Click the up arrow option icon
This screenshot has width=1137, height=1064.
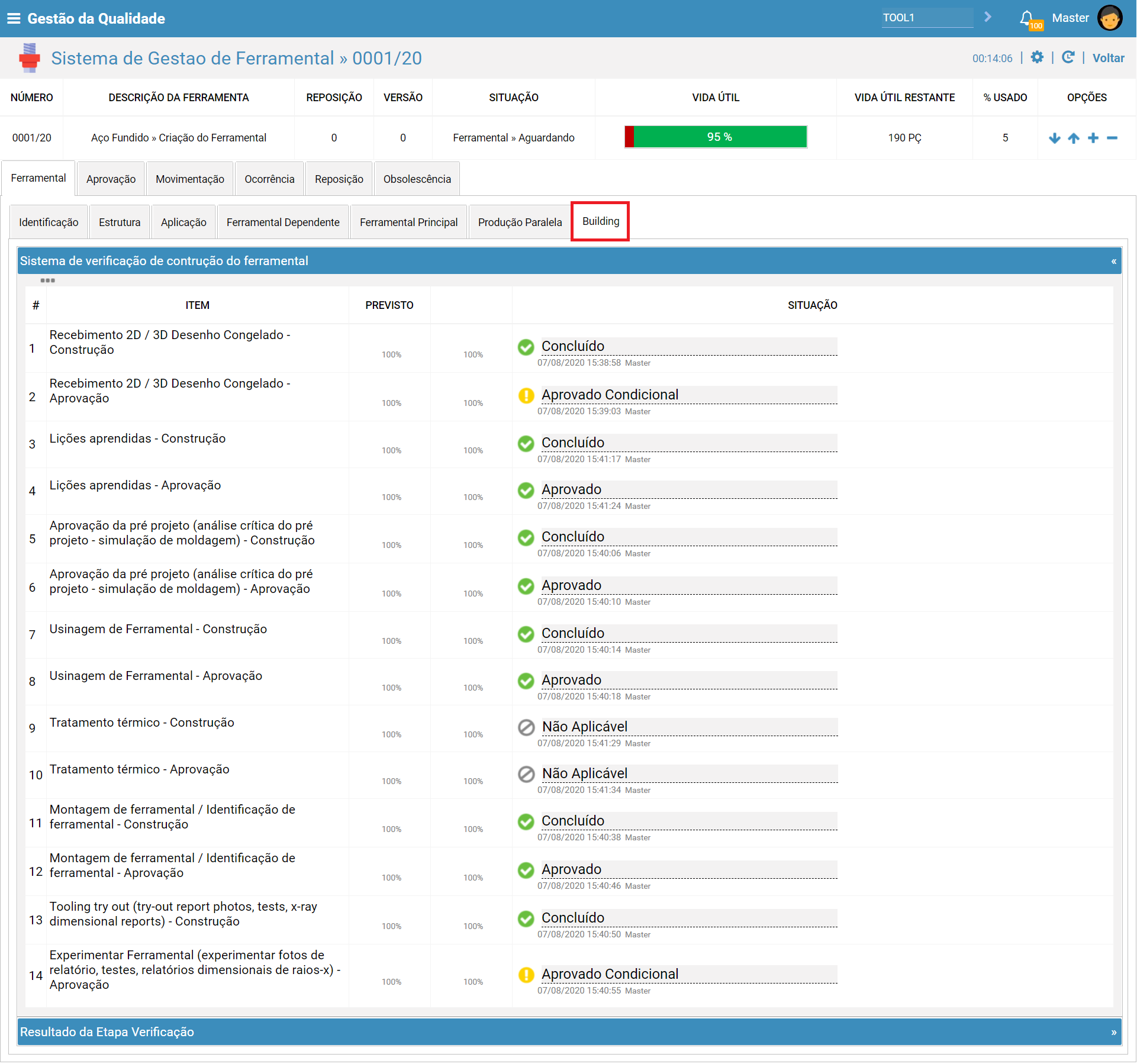[1074, 138]
